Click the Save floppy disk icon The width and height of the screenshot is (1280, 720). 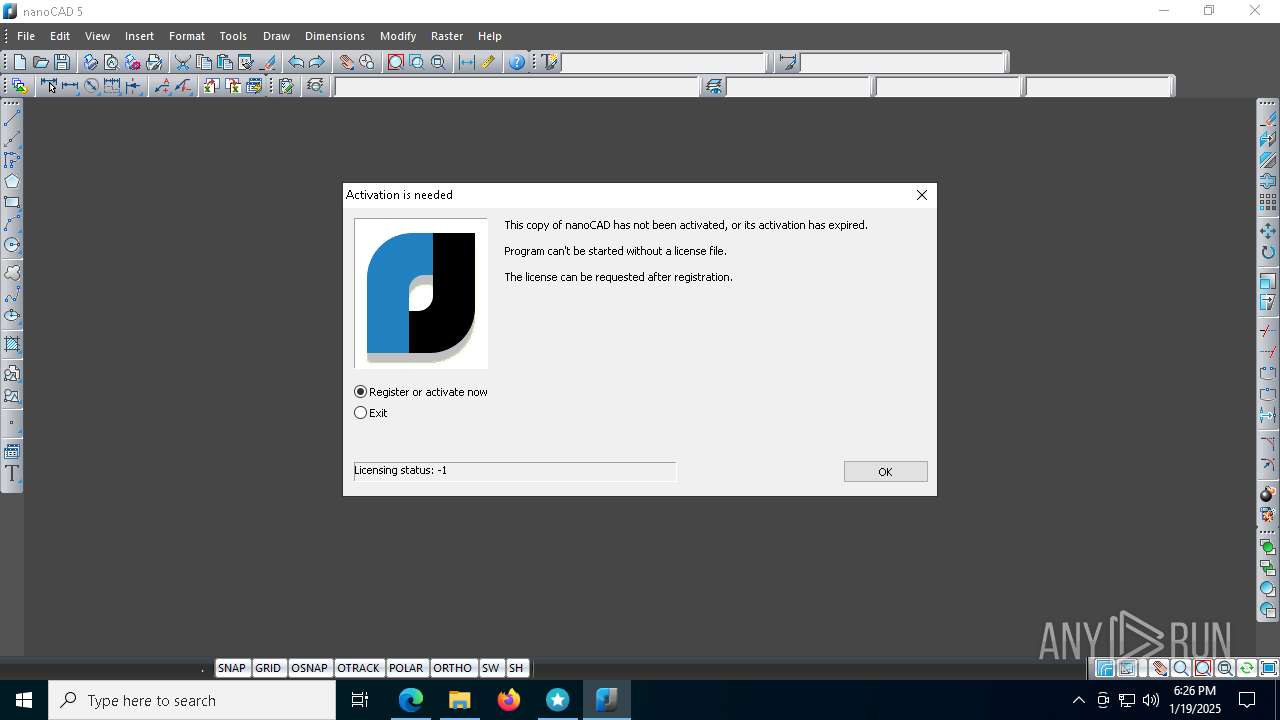62,62
